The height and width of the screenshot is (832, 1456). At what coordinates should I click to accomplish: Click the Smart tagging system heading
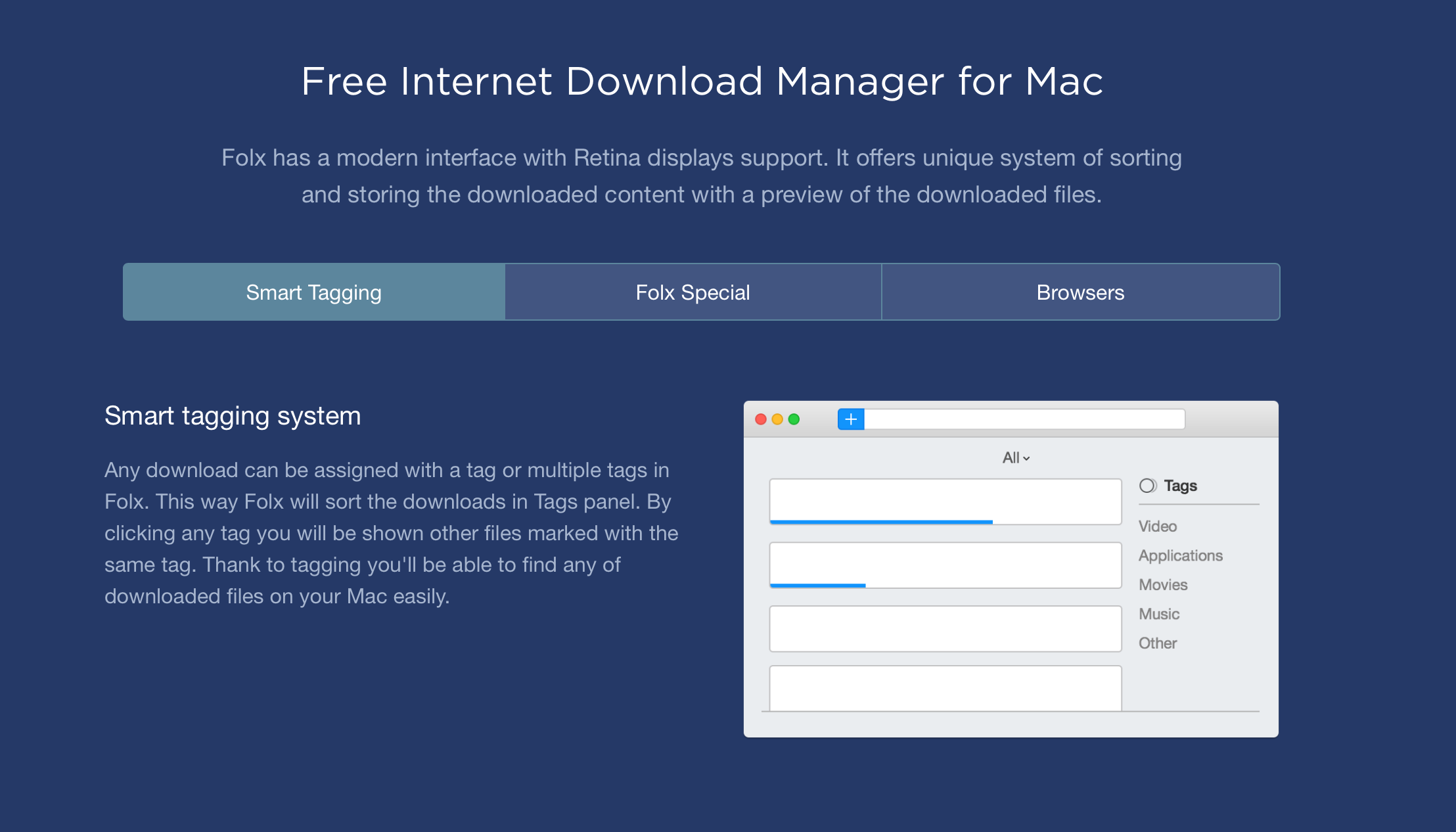[233, 416]
